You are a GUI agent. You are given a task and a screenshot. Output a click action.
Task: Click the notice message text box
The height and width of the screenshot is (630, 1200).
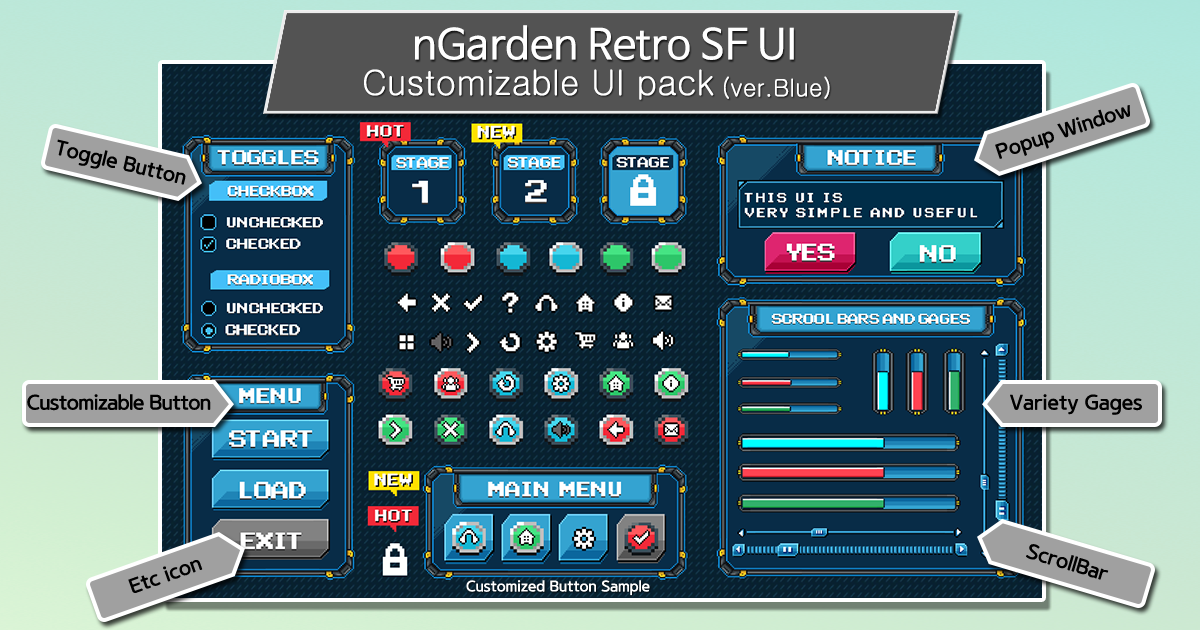pos(870,205)
